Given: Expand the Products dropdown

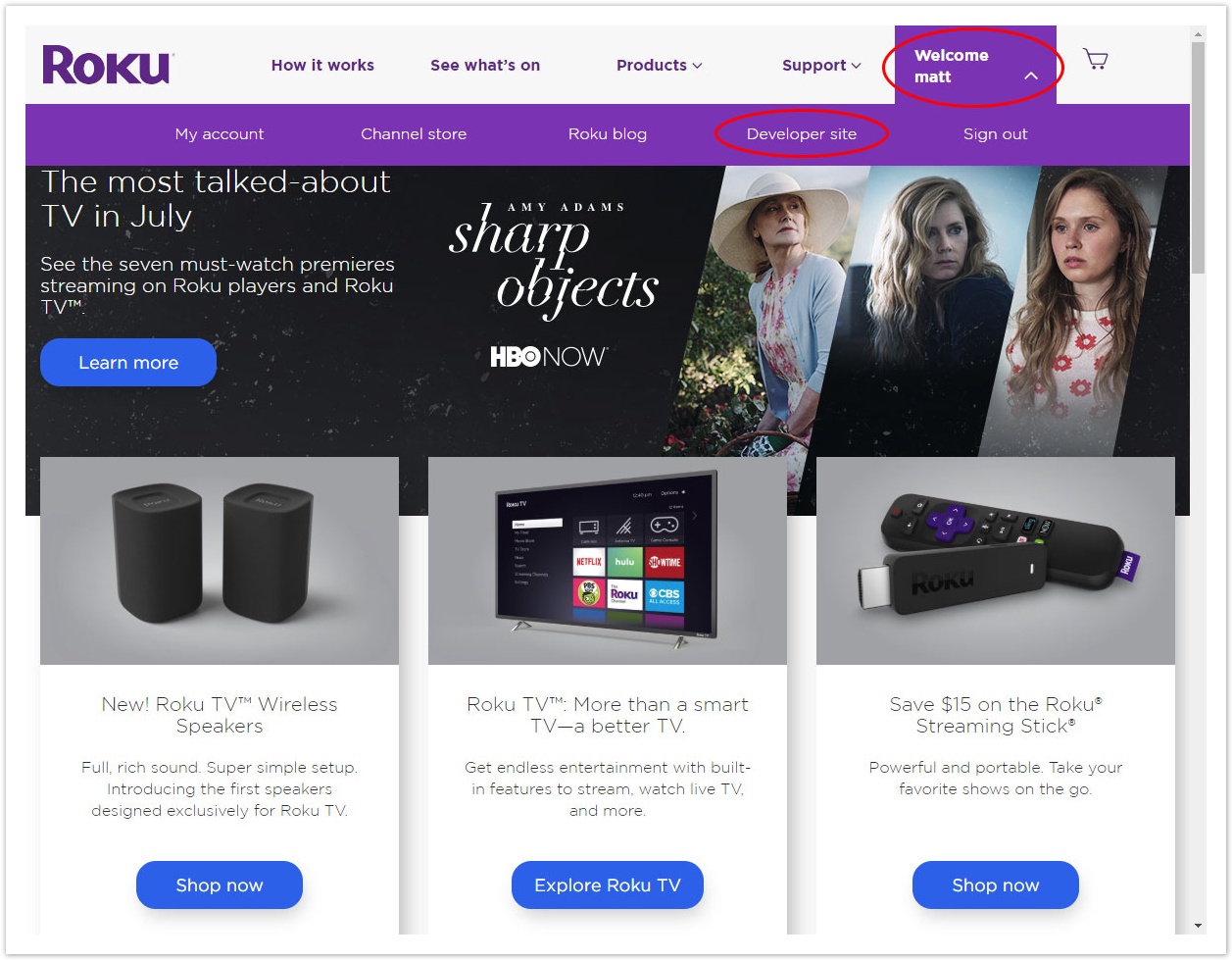Looking at the screenshot, I should pos(659,66).
